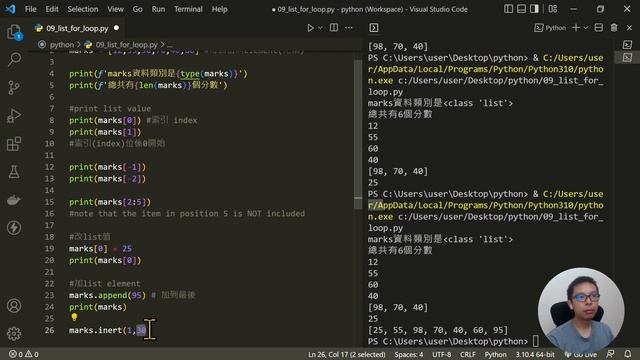Open the Terminal menu
640x360 pixels.
click(188, 9)
